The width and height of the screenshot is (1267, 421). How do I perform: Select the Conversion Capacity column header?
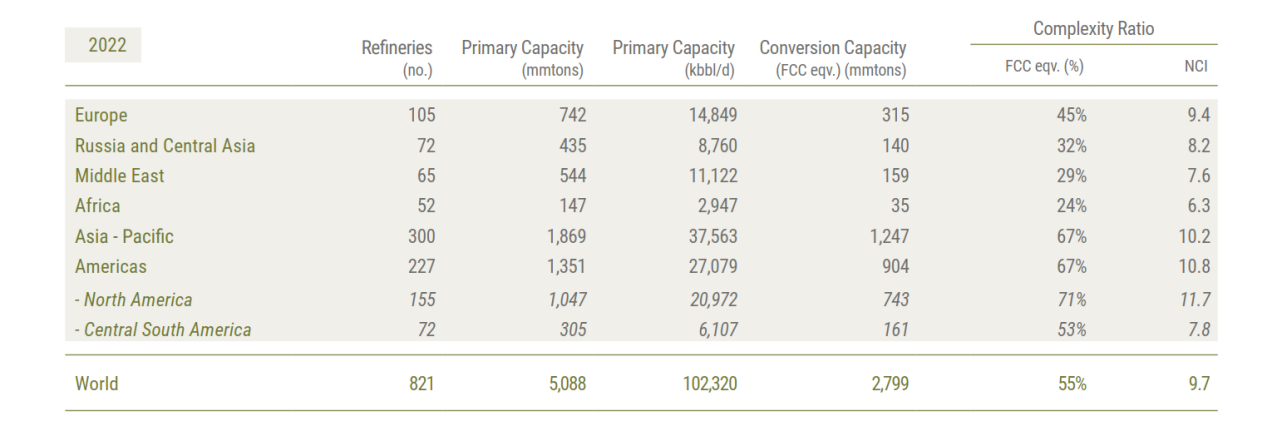tap(832, 58)
